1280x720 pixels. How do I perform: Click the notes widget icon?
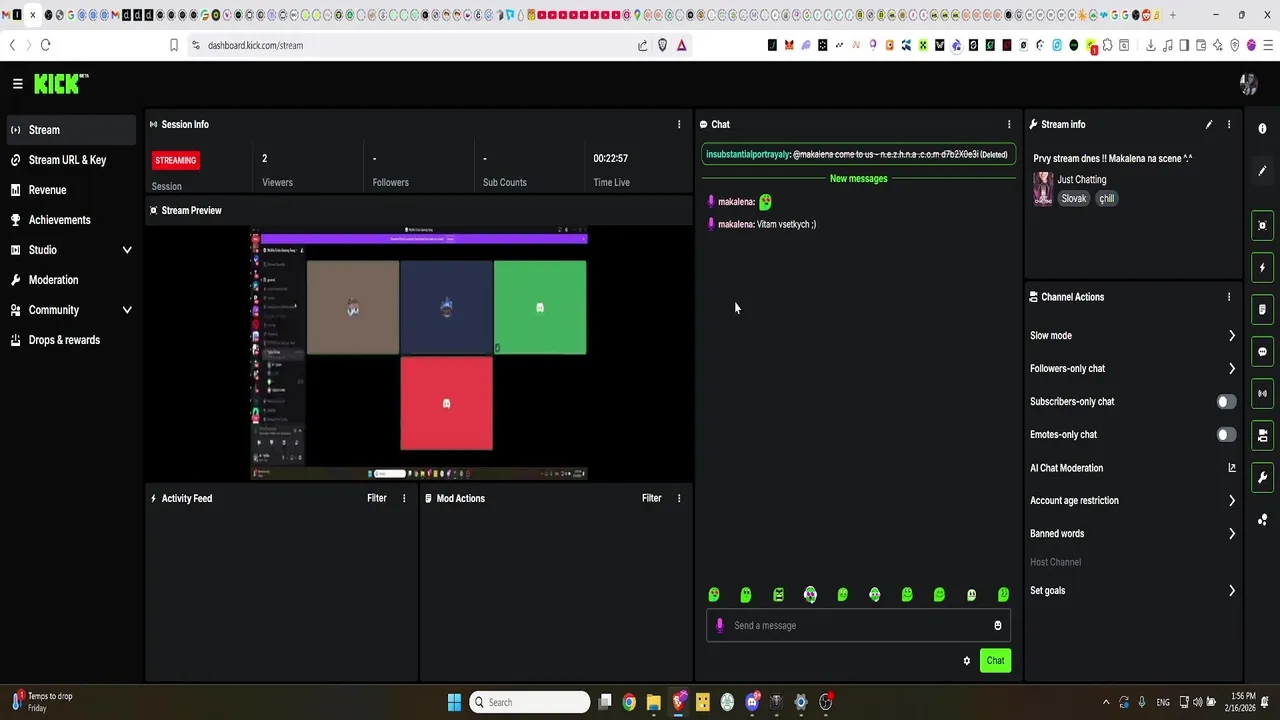point(1262,310)
